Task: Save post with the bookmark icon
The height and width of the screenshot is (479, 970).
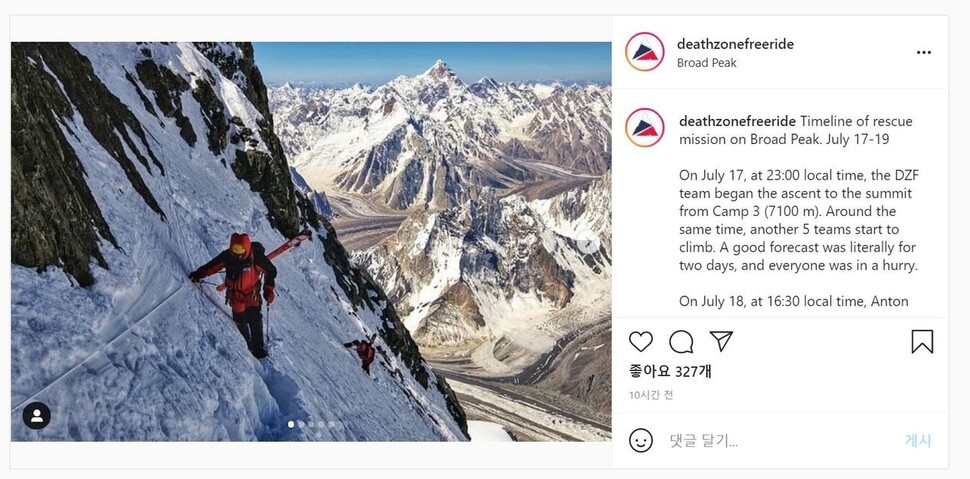Action: click(x=922, y=341)
